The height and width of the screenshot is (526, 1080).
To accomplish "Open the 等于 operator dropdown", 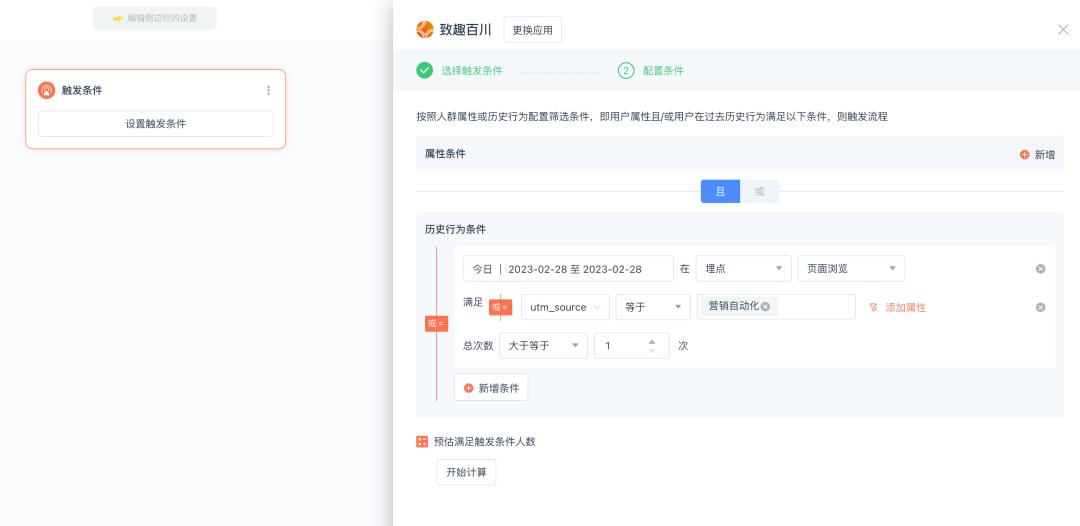I will pos(653,307).
